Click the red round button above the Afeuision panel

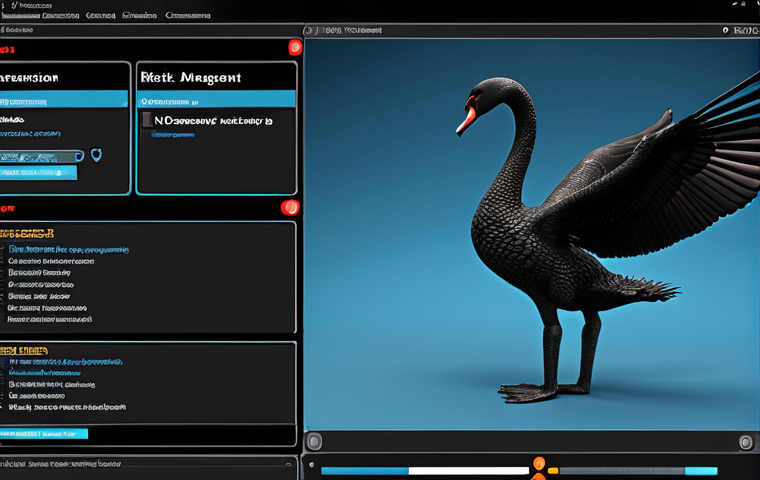(x=295, y=48)
